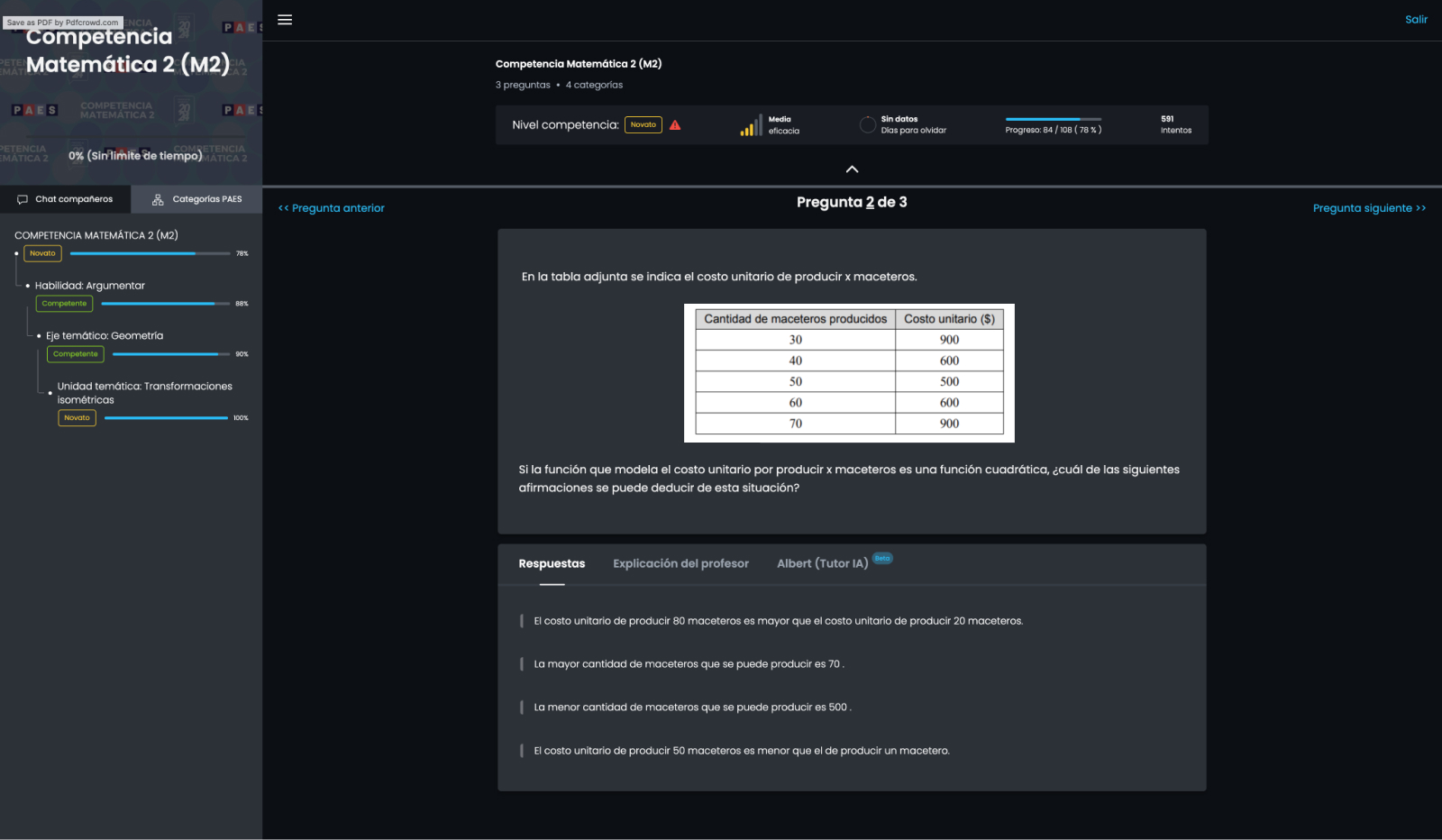This screenshot has width=1442, height=840.
Task: Open the hamburger menu icon
Action: click(x=285, y=20)
